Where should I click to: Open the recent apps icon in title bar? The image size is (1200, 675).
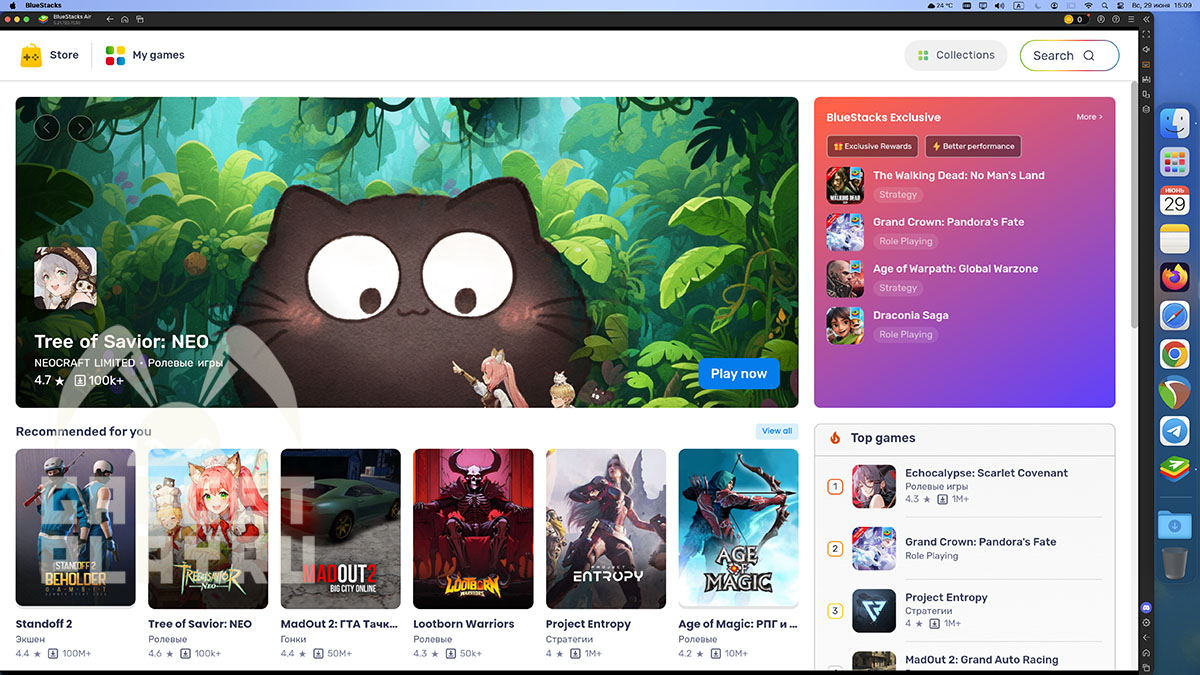(x=139, y=19)
